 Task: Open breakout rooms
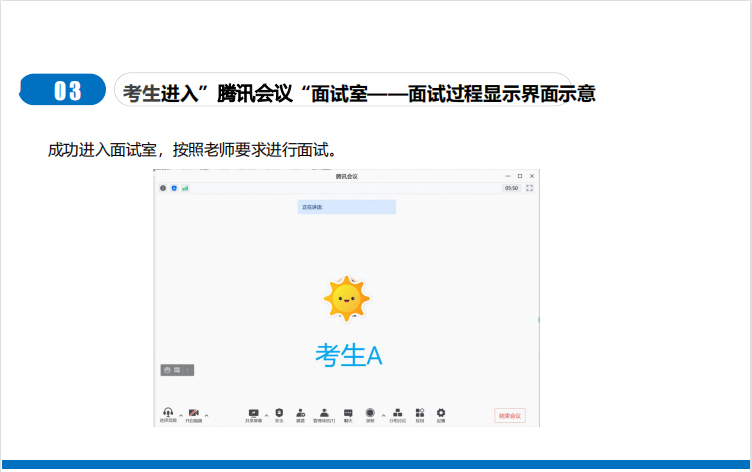pyautogui.click(x=397, y=413)
